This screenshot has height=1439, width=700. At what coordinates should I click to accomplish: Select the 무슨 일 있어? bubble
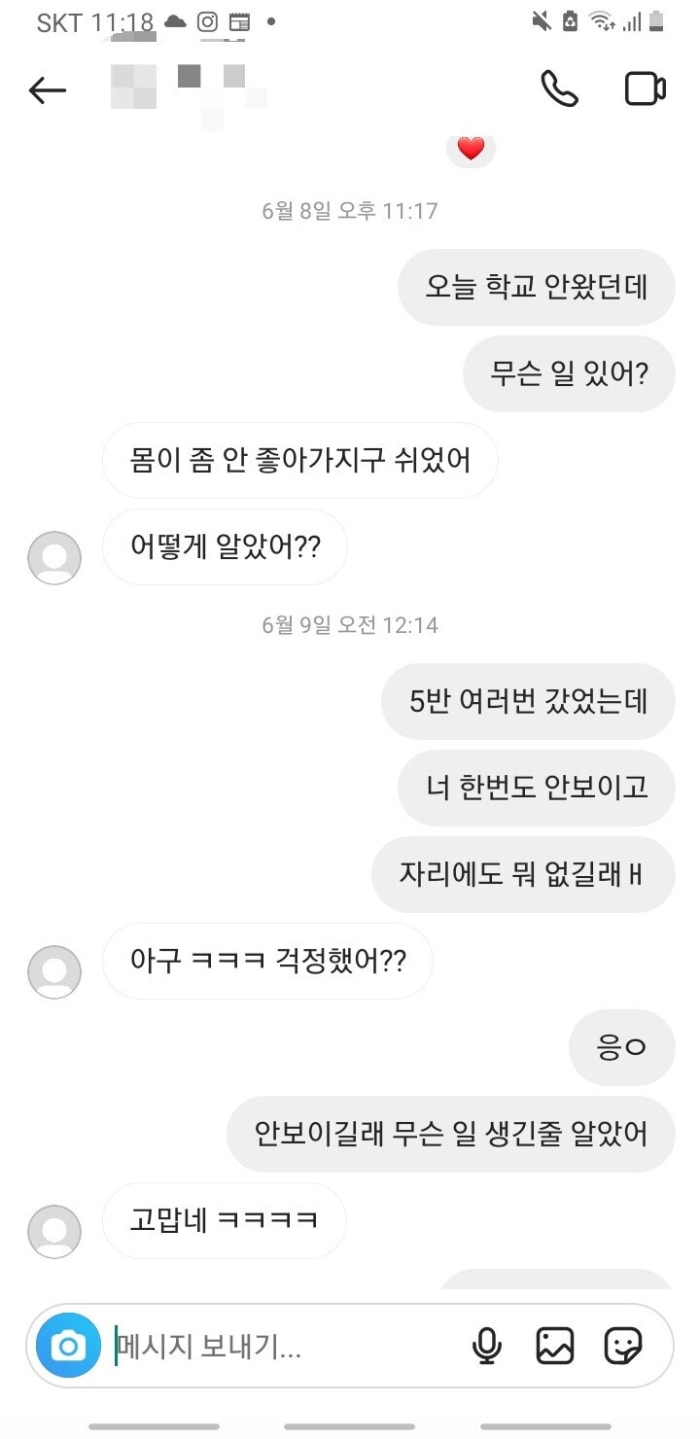pyautogui.click(x=569, y=373)
